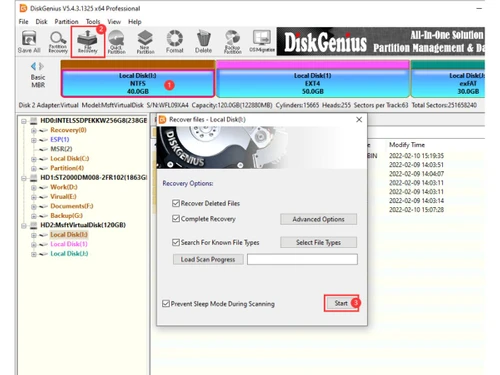Go to previous disk with left arrow
The width and height of the screenshot is (500, 375).
(33, 66)
